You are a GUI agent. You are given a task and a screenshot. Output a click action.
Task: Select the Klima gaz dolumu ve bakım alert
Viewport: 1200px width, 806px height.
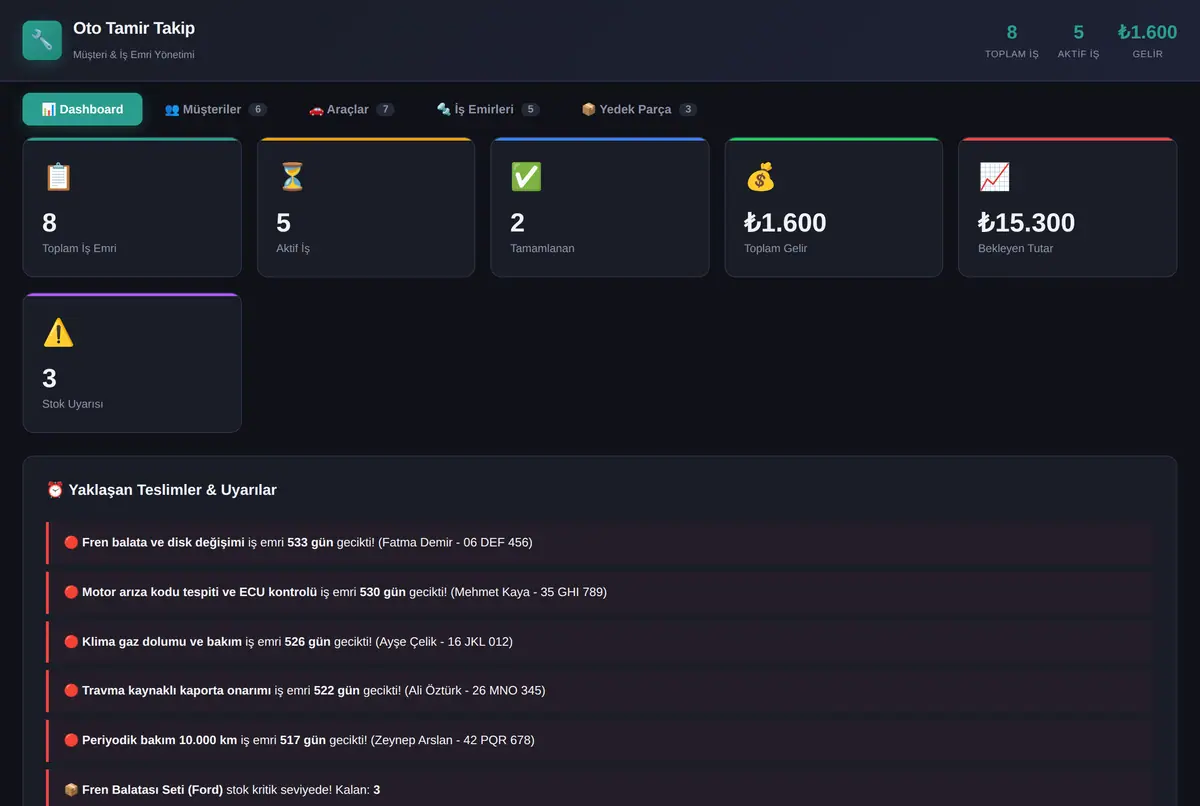[x=599, y=642]
